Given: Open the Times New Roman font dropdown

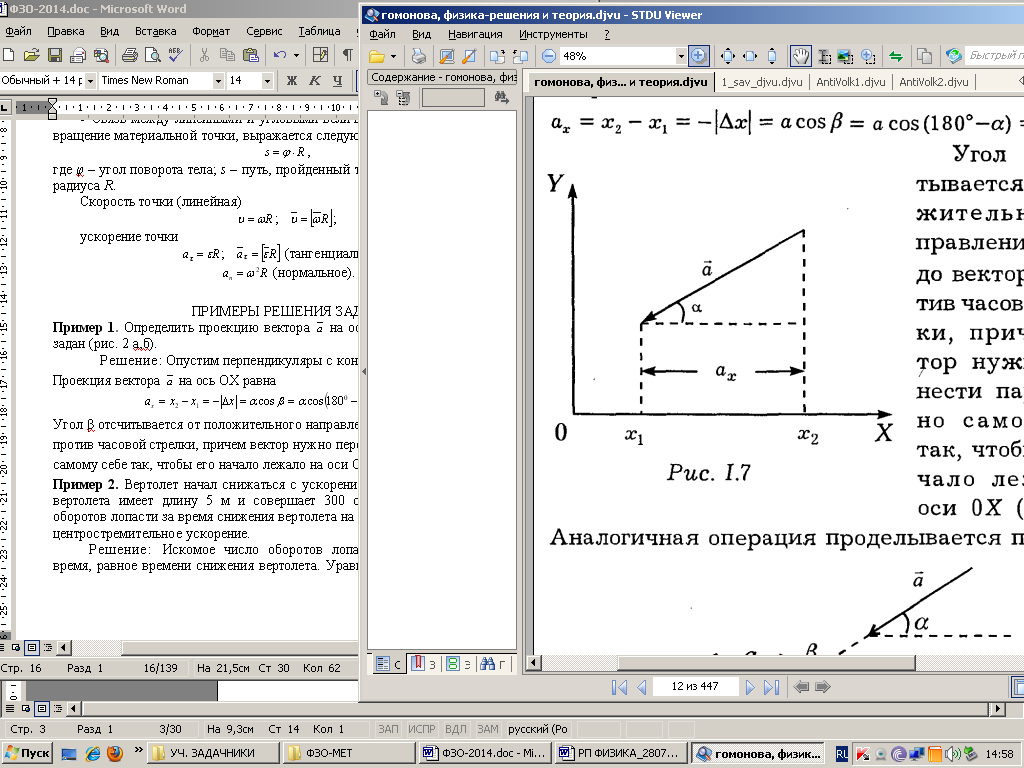Looking at the screenshot, I should pos(218,81).
